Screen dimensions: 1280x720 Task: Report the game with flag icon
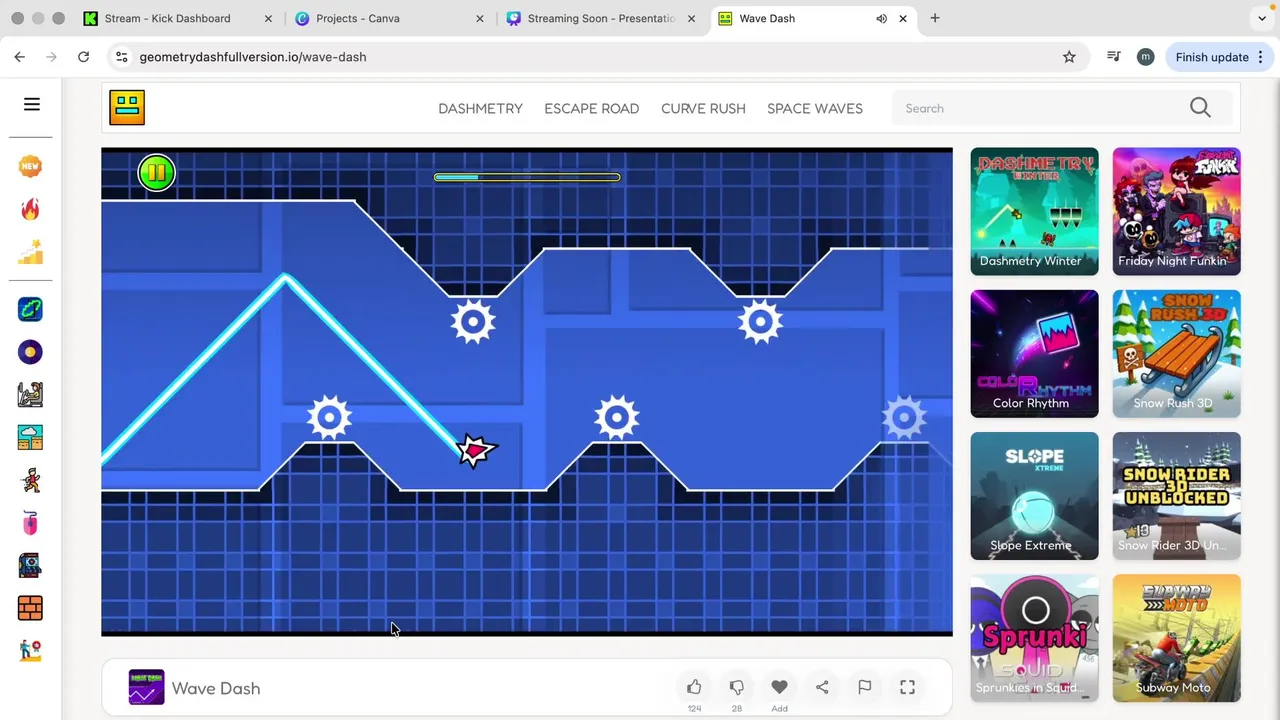(865, 687)
